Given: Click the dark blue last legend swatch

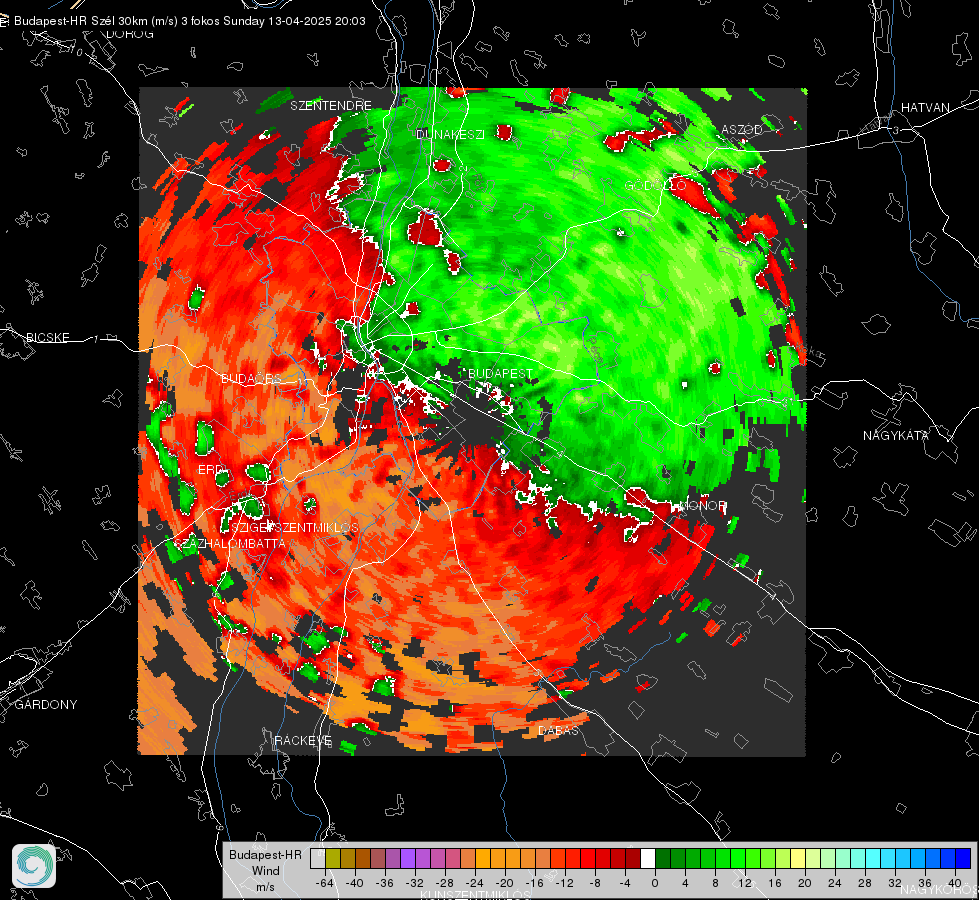Looking at the screenshot, I should click(x=963, y=858).
